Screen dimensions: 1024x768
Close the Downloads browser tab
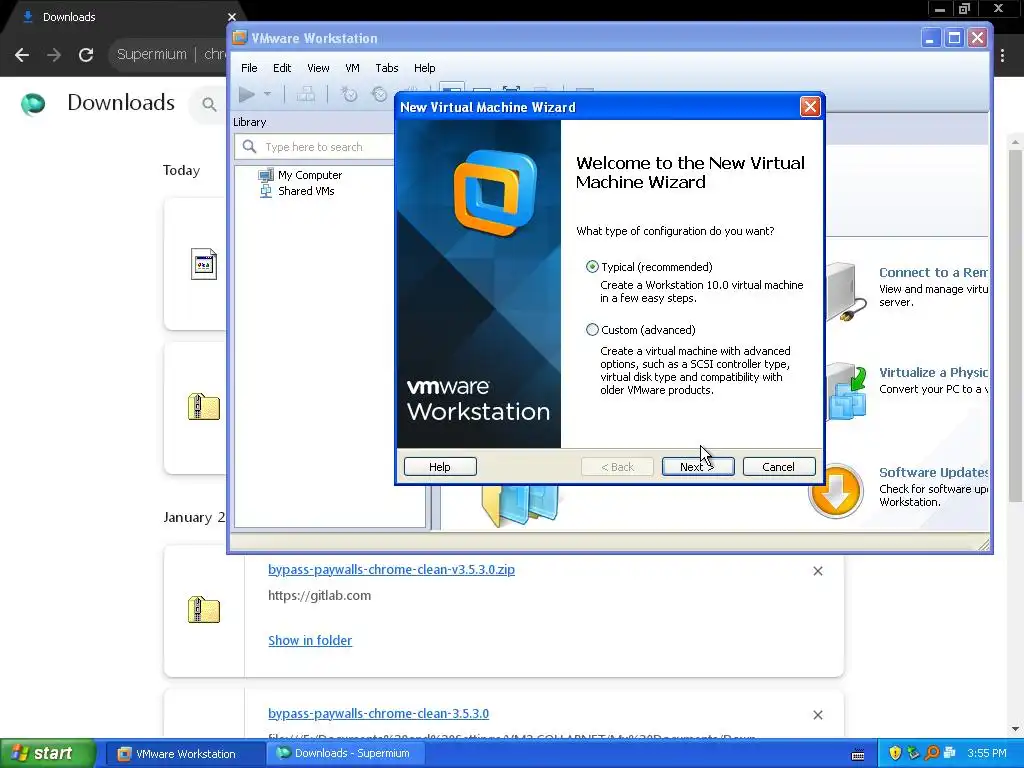pos(232,17)
